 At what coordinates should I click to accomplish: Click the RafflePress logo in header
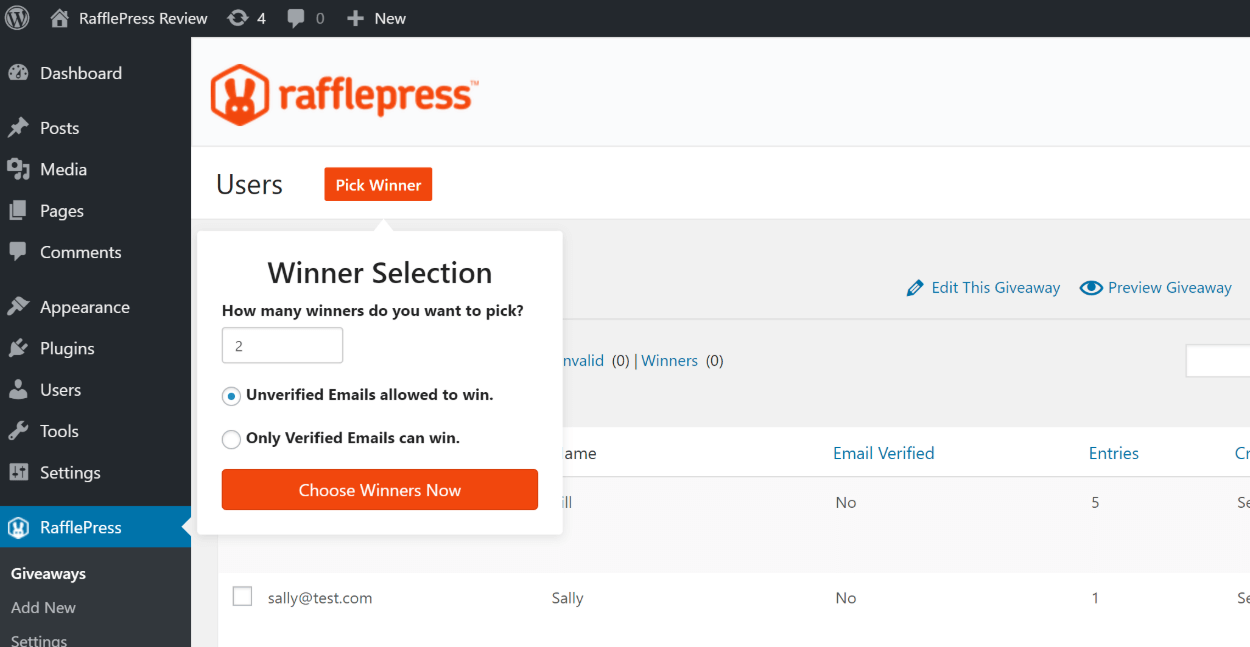point(344,95)
